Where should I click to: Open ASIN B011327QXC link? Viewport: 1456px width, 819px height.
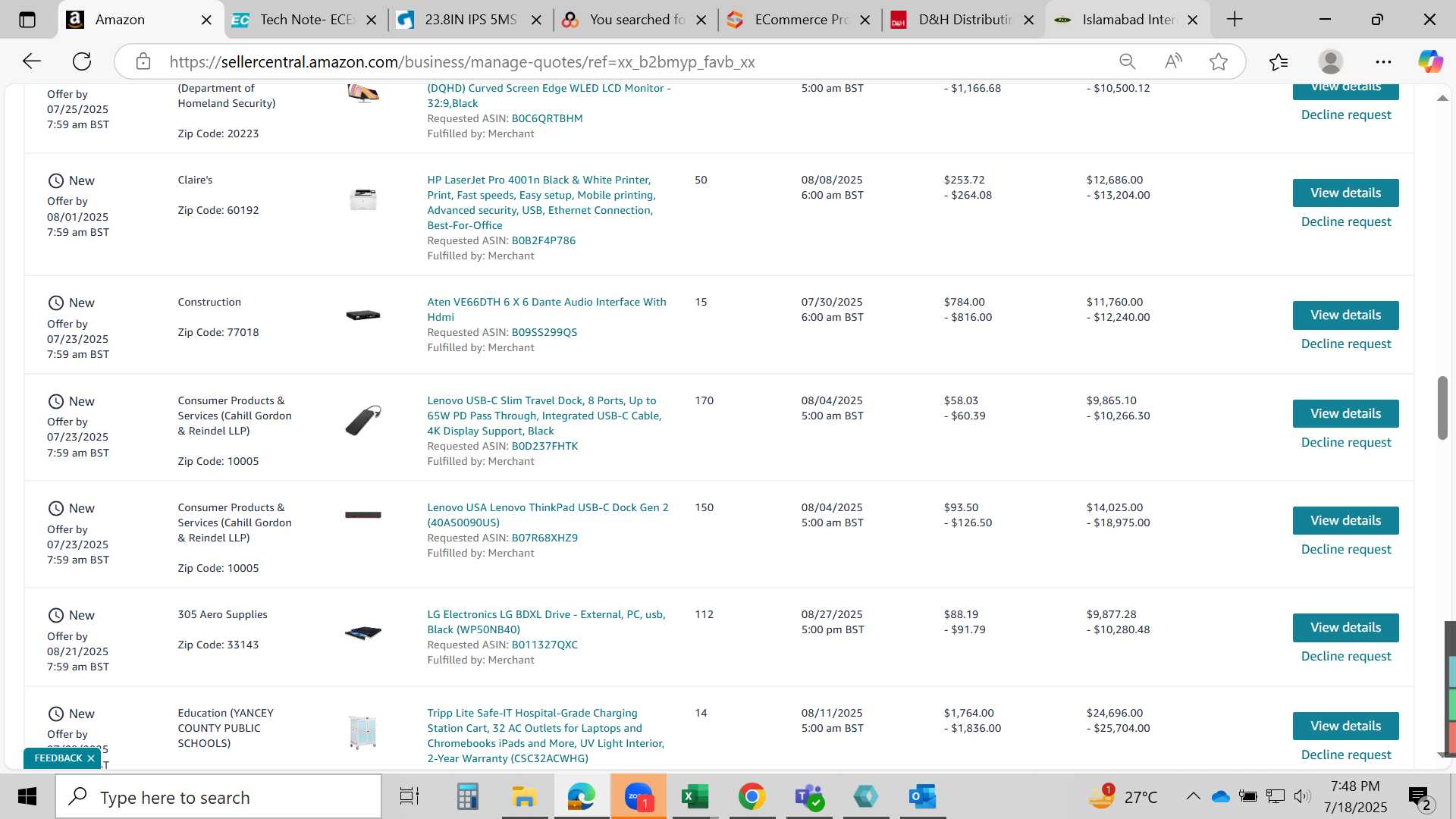click(x=544, y=645)
